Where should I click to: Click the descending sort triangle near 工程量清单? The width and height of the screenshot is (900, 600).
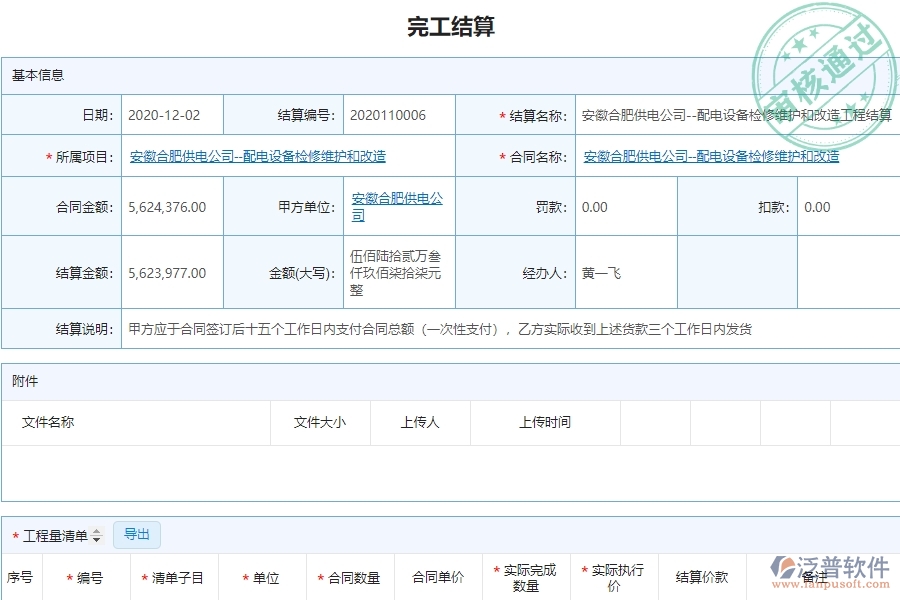click(96, 540)
